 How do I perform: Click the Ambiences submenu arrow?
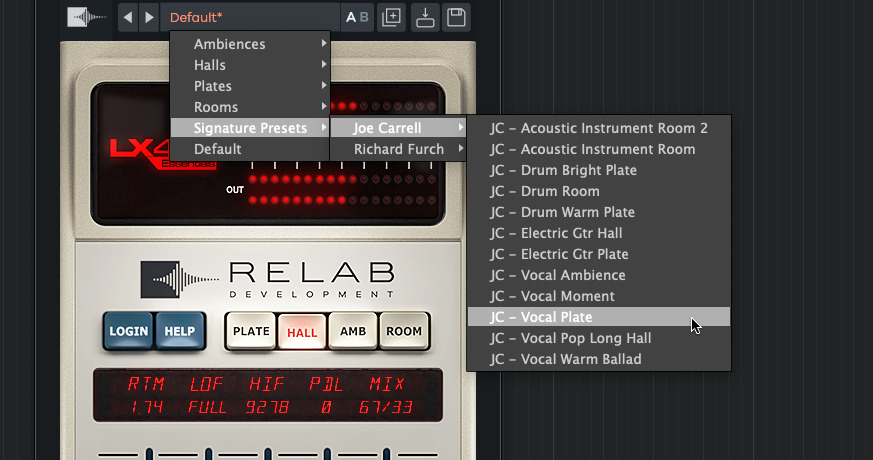click(323, 43)
